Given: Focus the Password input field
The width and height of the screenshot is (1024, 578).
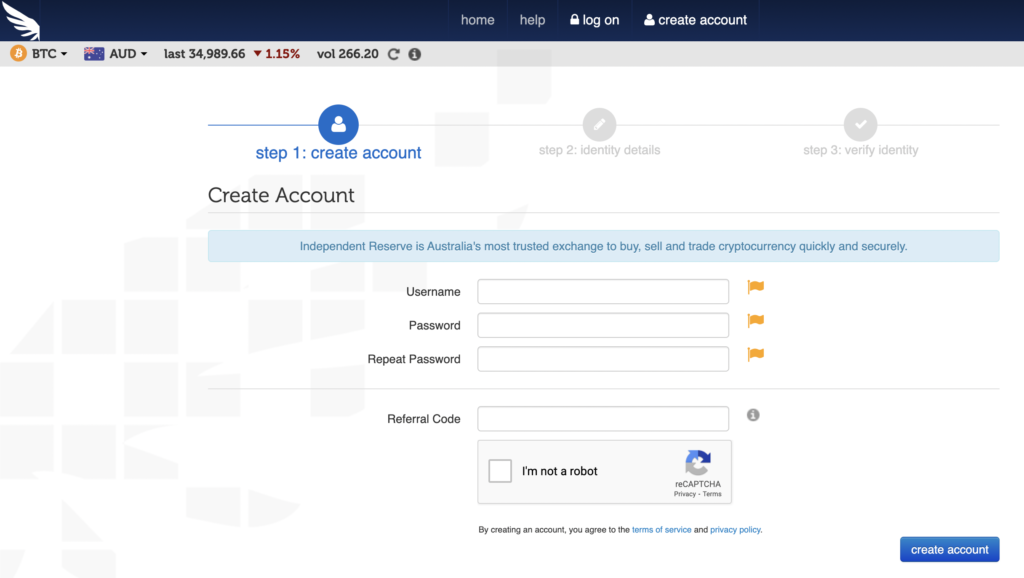Looking at the screenshot, I should pos(603,325).
